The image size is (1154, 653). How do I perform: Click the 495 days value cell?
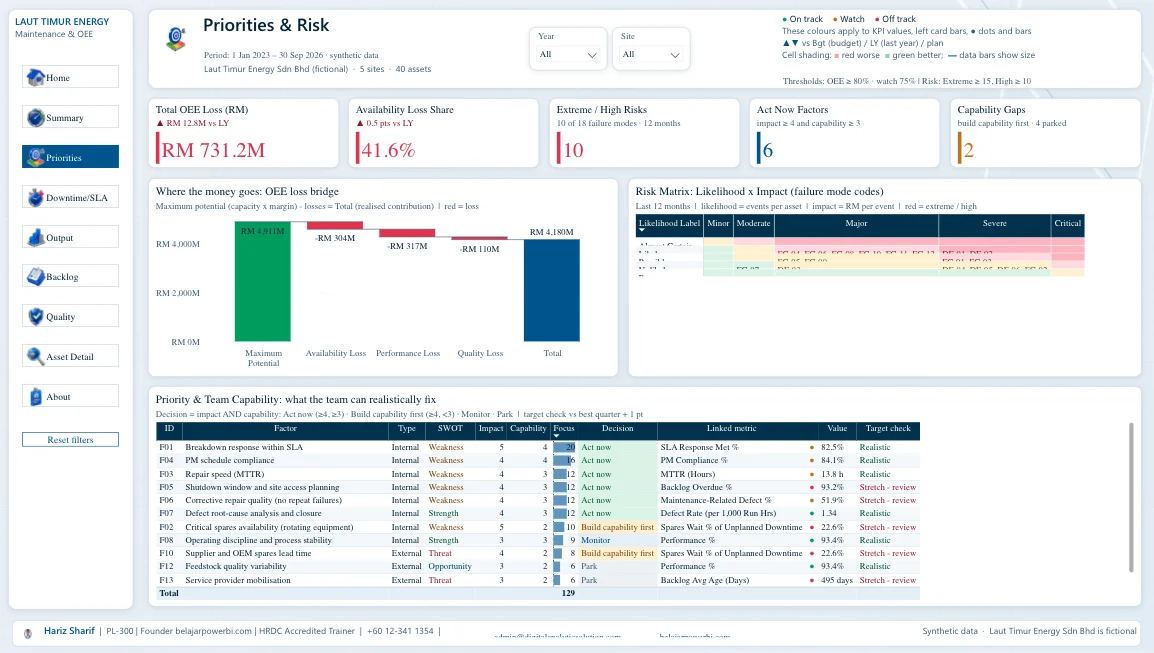point(837,580)
